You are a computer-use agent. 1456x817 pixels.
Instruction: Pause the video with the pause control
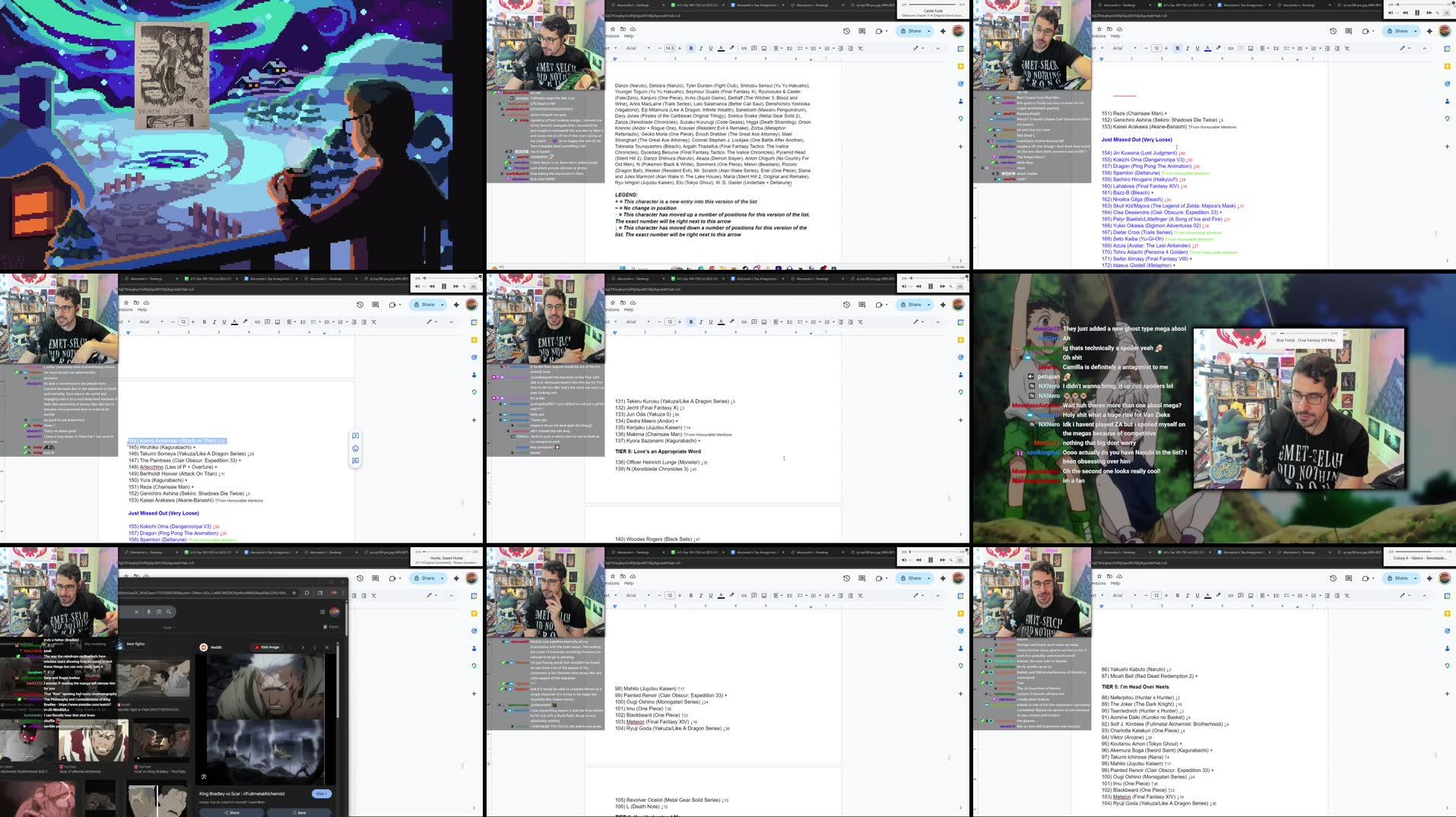coord(1417,12)
